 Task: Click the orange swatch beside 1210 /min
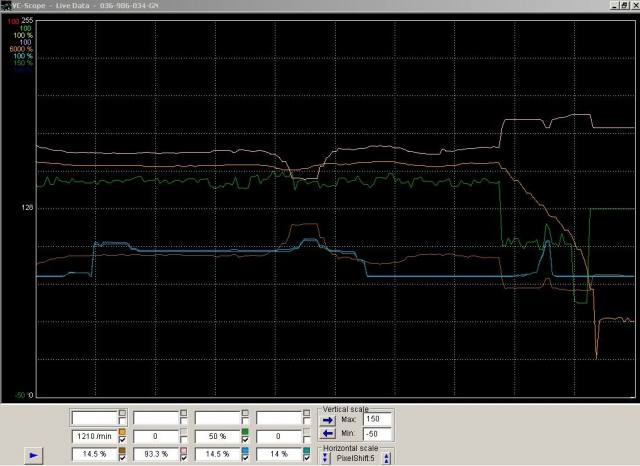click(x=122, y=431)
